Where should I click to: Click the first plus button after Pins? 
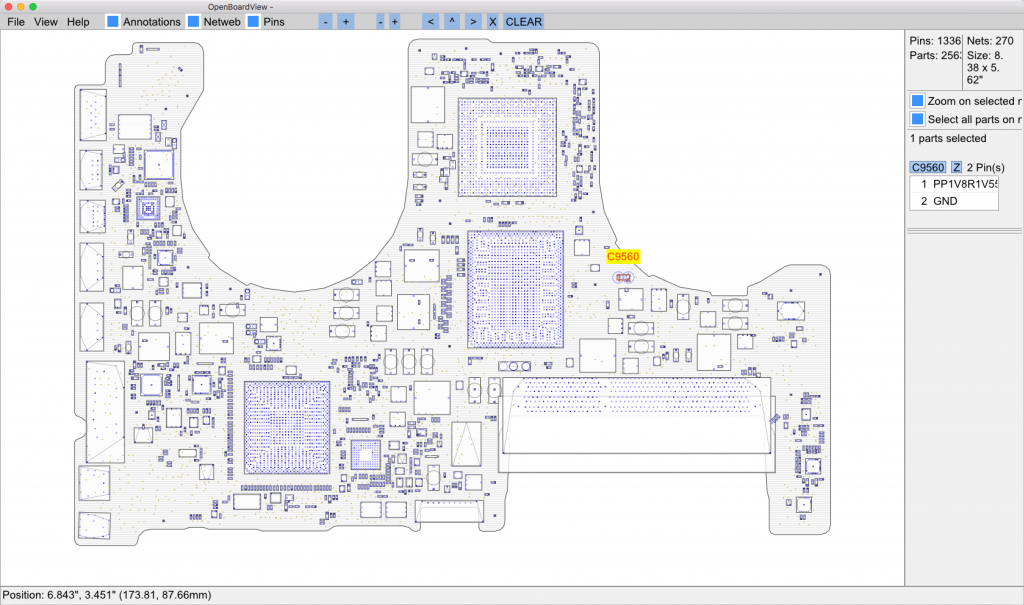tap(345, 21)
